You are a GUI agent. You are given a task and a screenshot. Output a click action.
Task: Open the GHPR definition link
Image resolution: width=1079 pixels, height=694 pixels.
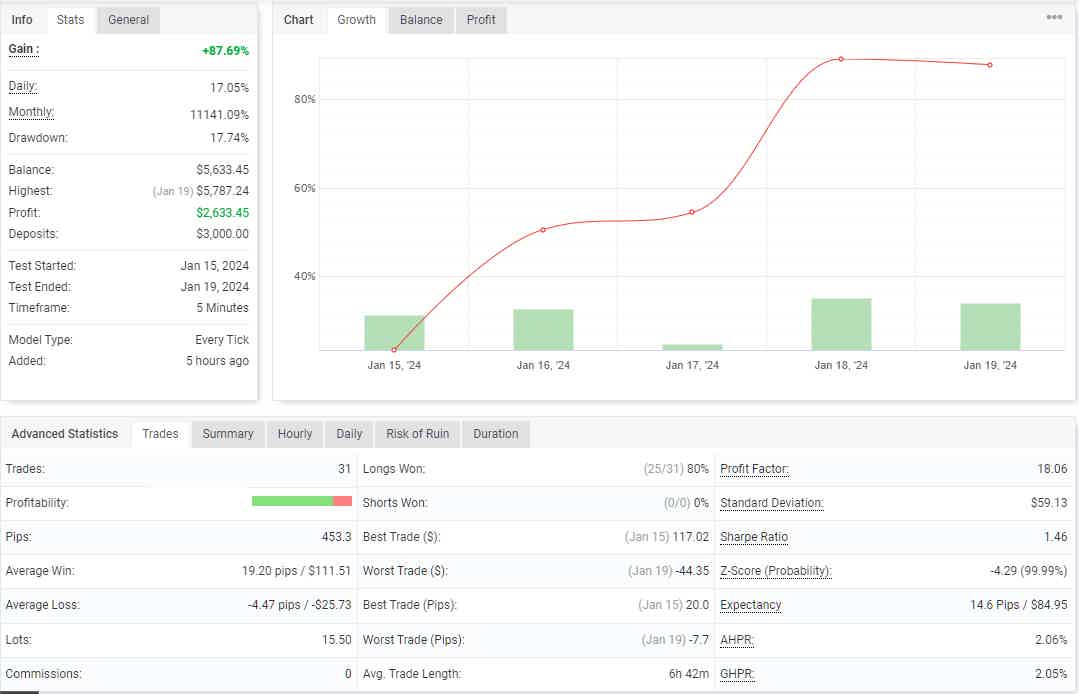pos(736,673)
